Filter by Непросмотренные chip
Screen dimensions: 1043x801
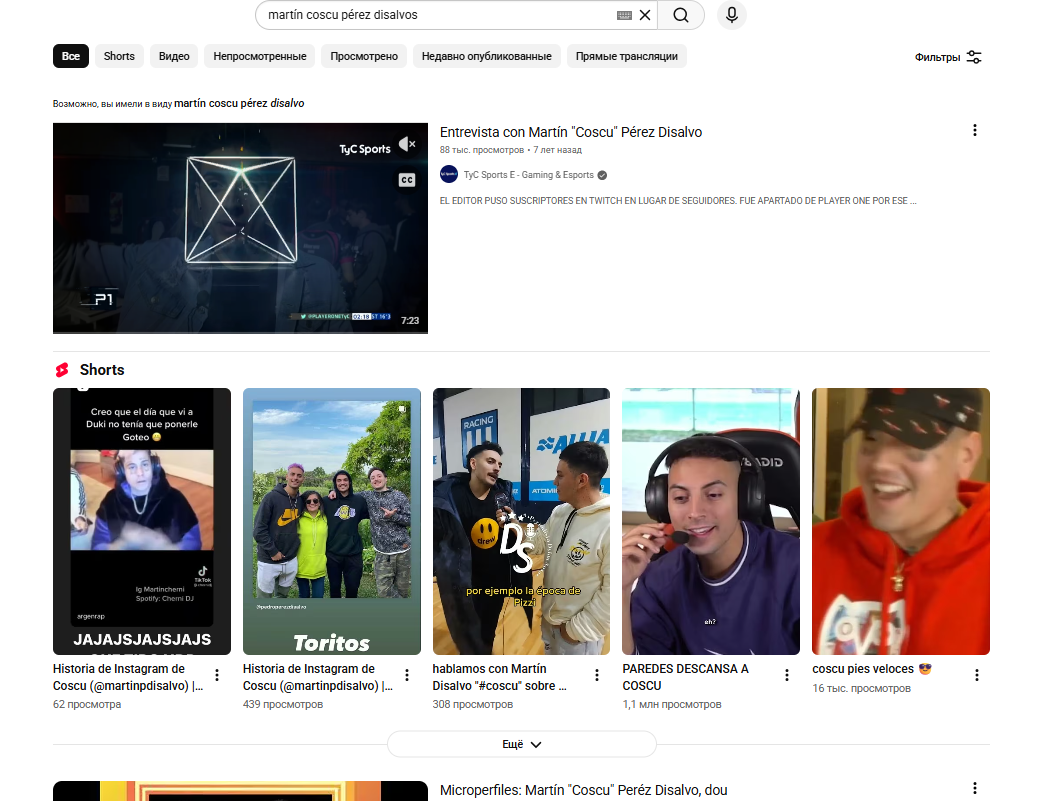[x=260, y=56]
